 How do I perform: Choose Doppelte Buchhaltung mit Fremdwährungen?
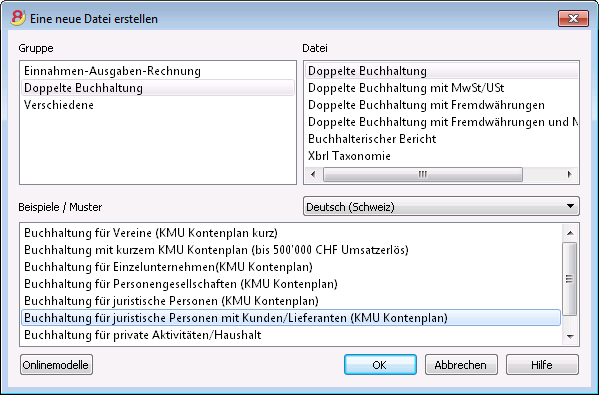[x=426, y=105]
